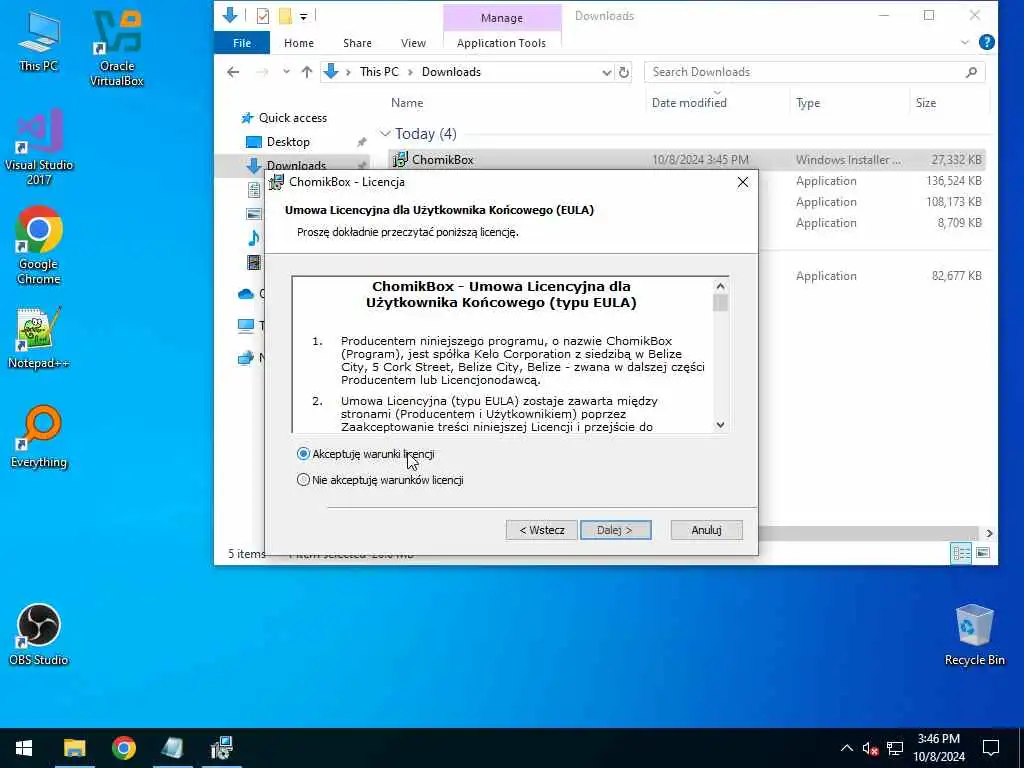
Task: Sort by the Name column header
Action: coord(407,103)
